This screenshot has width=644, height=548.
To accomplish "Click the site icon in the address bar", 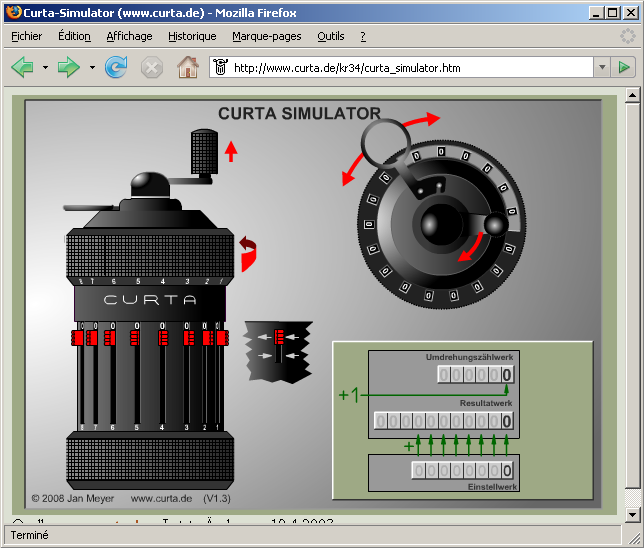I will pos(221,67).
